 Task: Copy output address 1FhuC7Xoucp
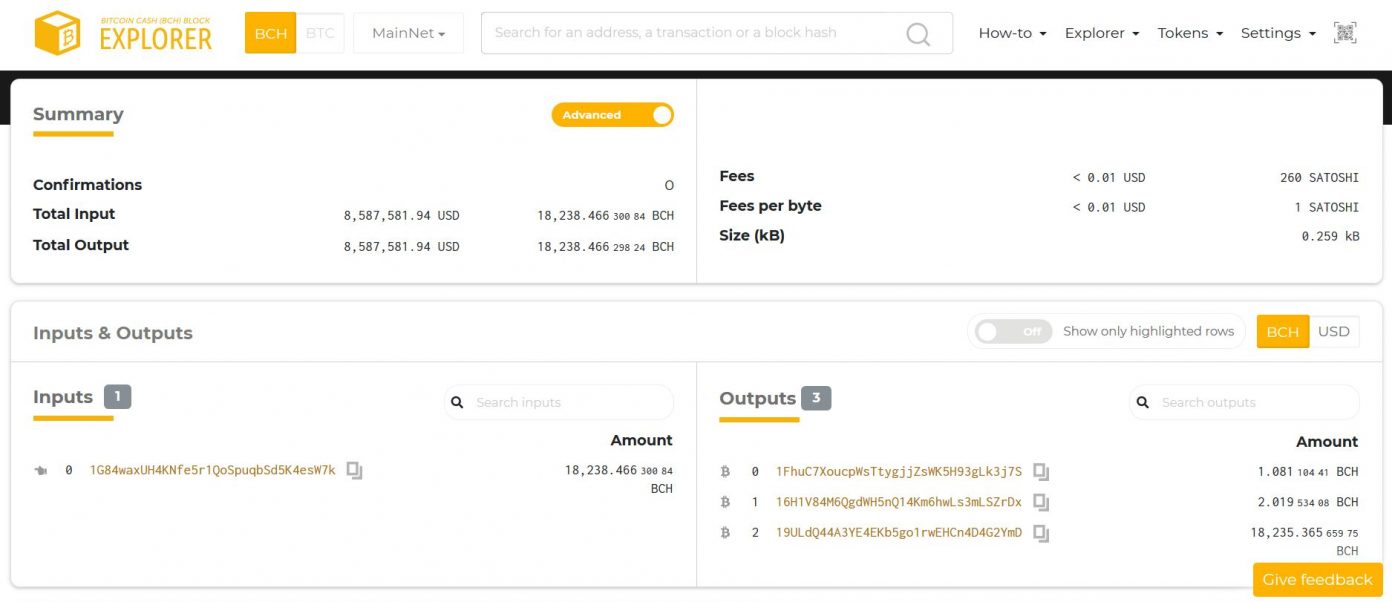tap(1041, 472)
